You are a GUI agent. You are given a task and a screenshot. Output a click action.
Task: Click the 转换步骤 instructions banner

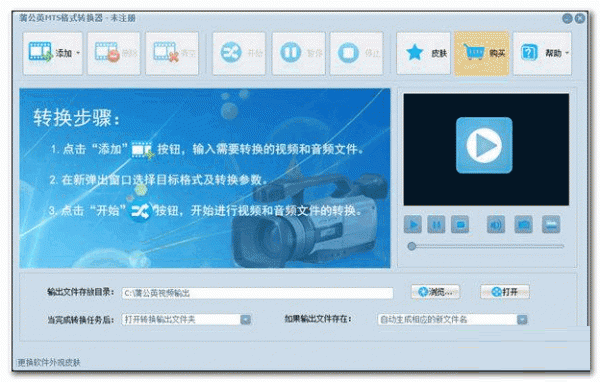tap(205, 178)
